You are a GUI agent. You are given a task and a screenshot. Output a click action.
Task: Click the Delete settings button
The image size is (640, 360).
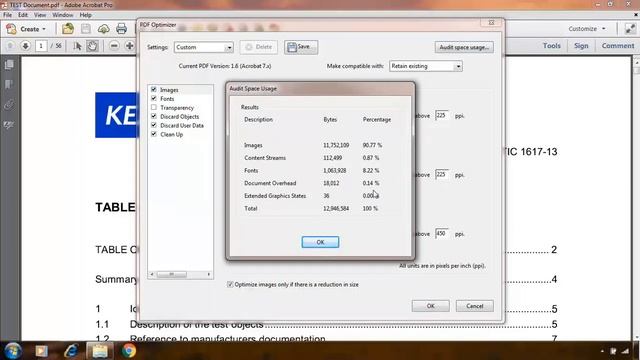pyautogui.click(x=259, y=47)
